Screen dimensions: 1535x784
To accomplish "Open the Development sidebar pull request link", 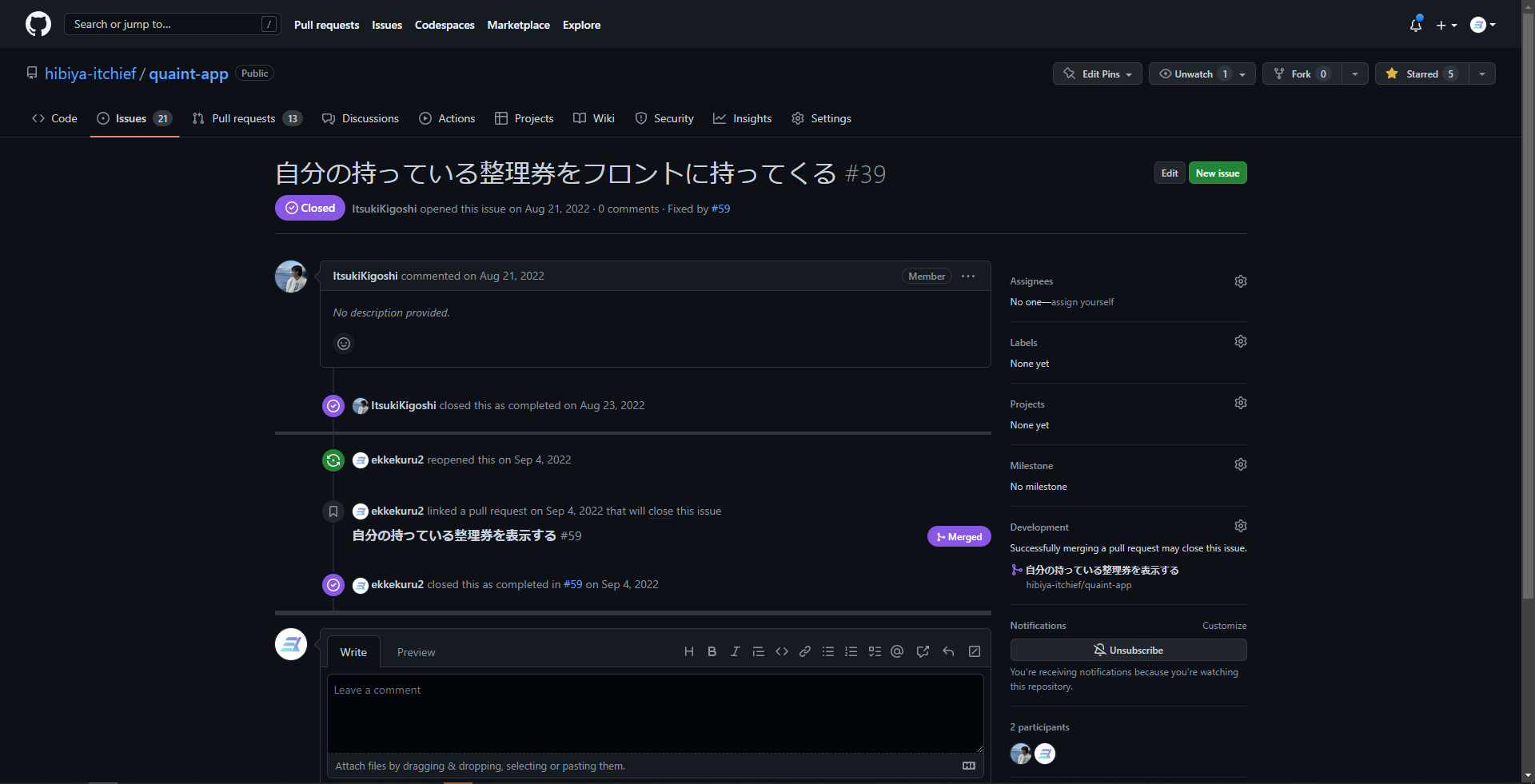I will click(1102, 570).
